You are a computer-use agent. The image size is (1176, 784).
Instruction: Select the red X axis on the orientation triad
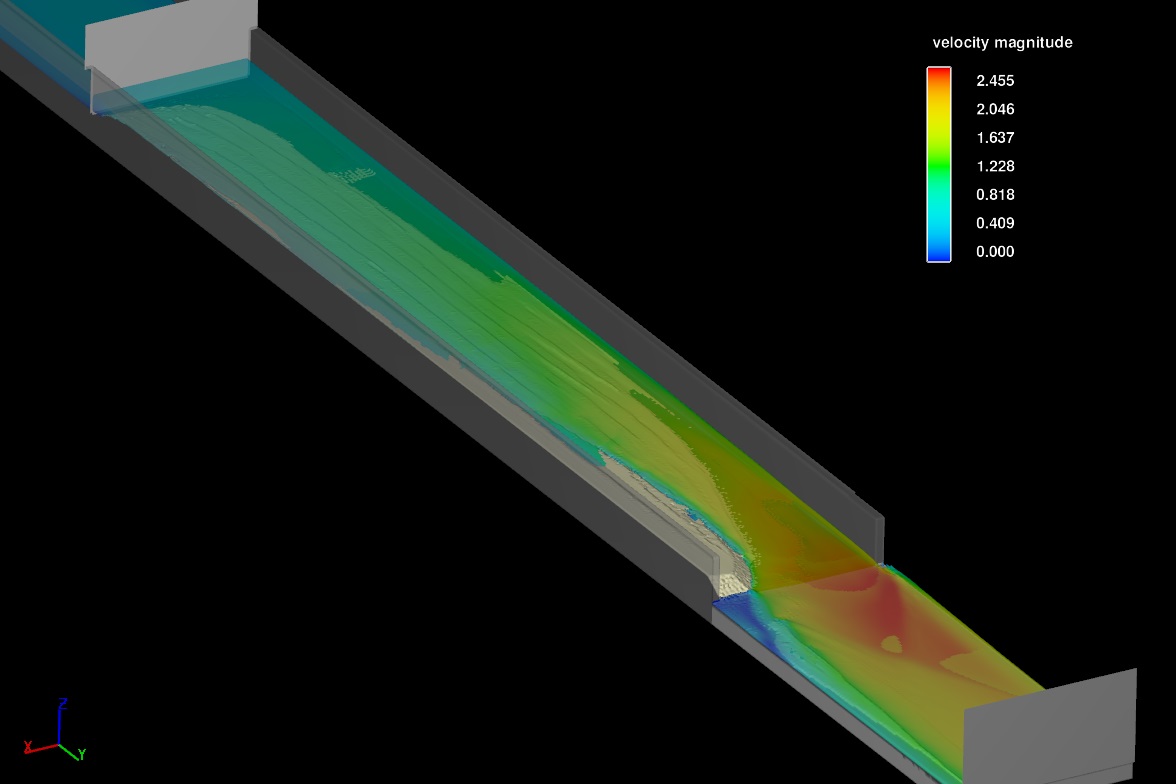(40, 746)
